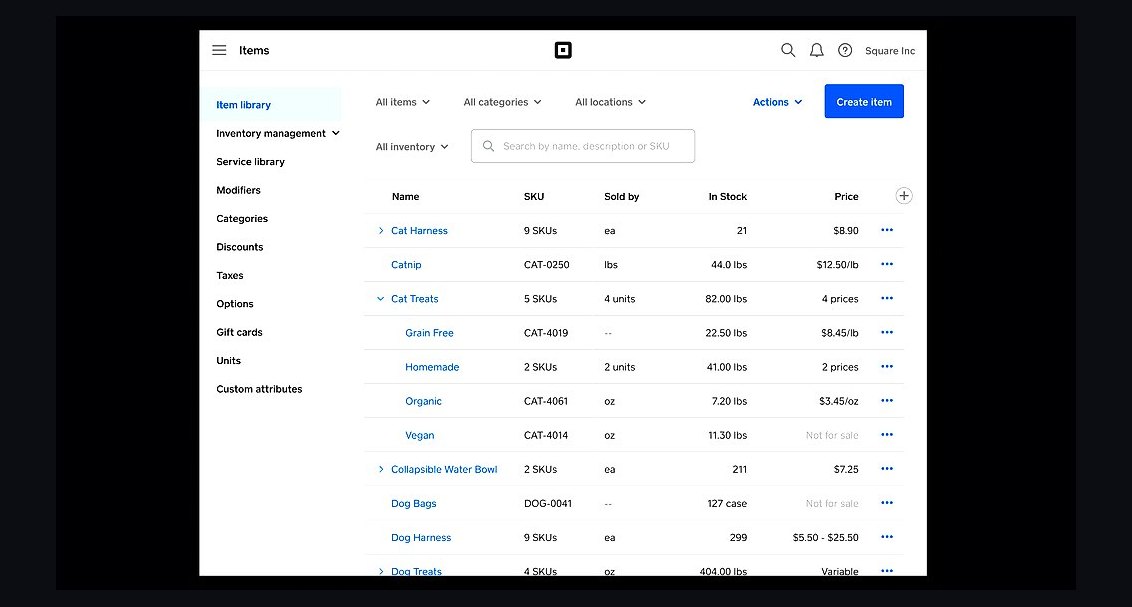The width and height of the screenshot is (1132, 607).
Task: Open Custom attributes section
Action: 259,389
